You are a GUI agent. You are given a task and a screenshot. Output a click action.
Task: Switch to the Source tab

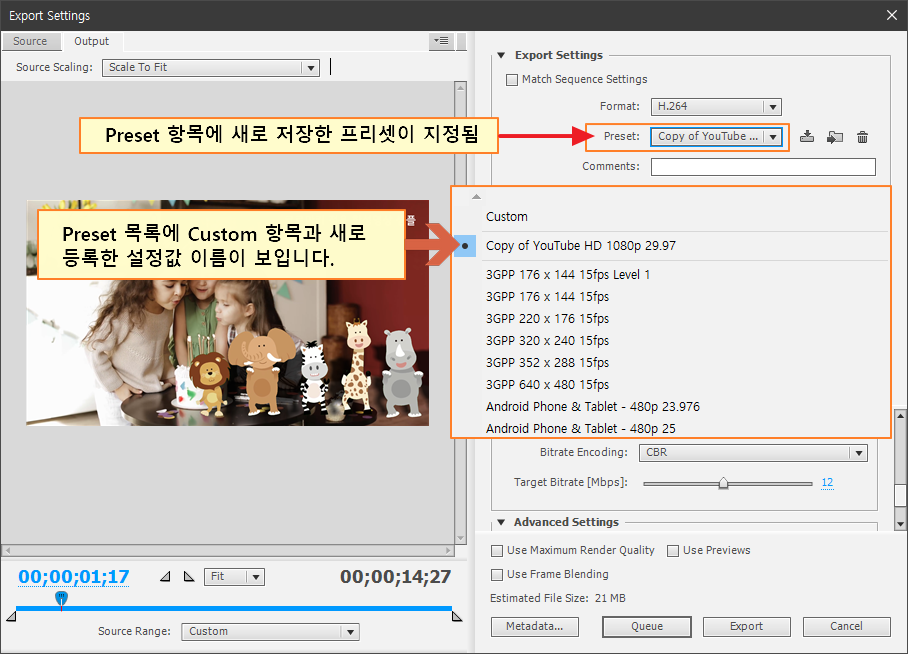(30, 42)
